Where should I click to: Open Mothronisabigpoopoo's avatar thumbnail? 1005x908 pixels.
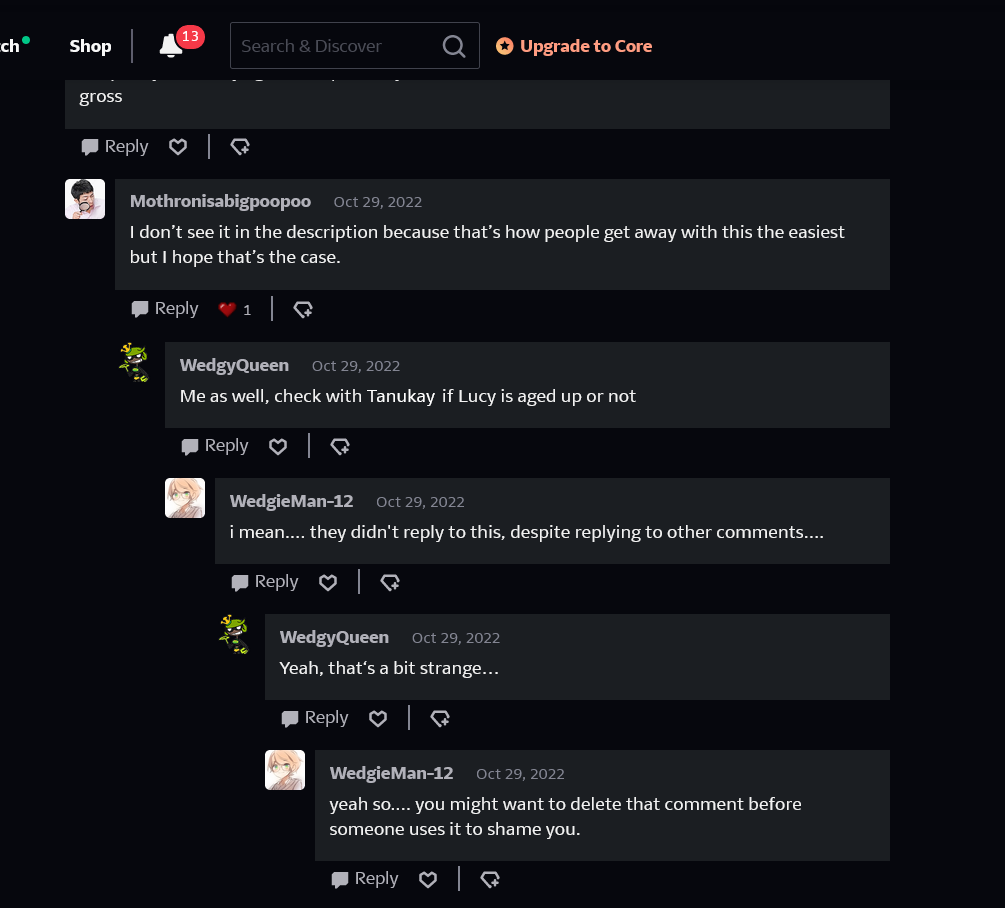coord(85,199)
